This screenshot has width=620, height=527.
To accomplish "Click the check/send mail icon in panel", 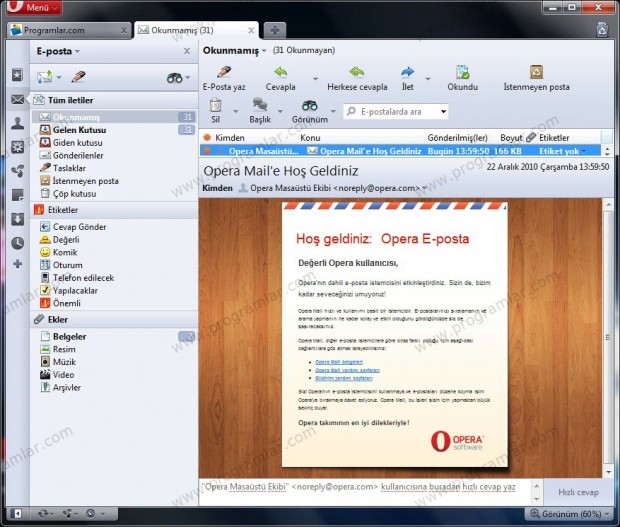I will [44, 77].
